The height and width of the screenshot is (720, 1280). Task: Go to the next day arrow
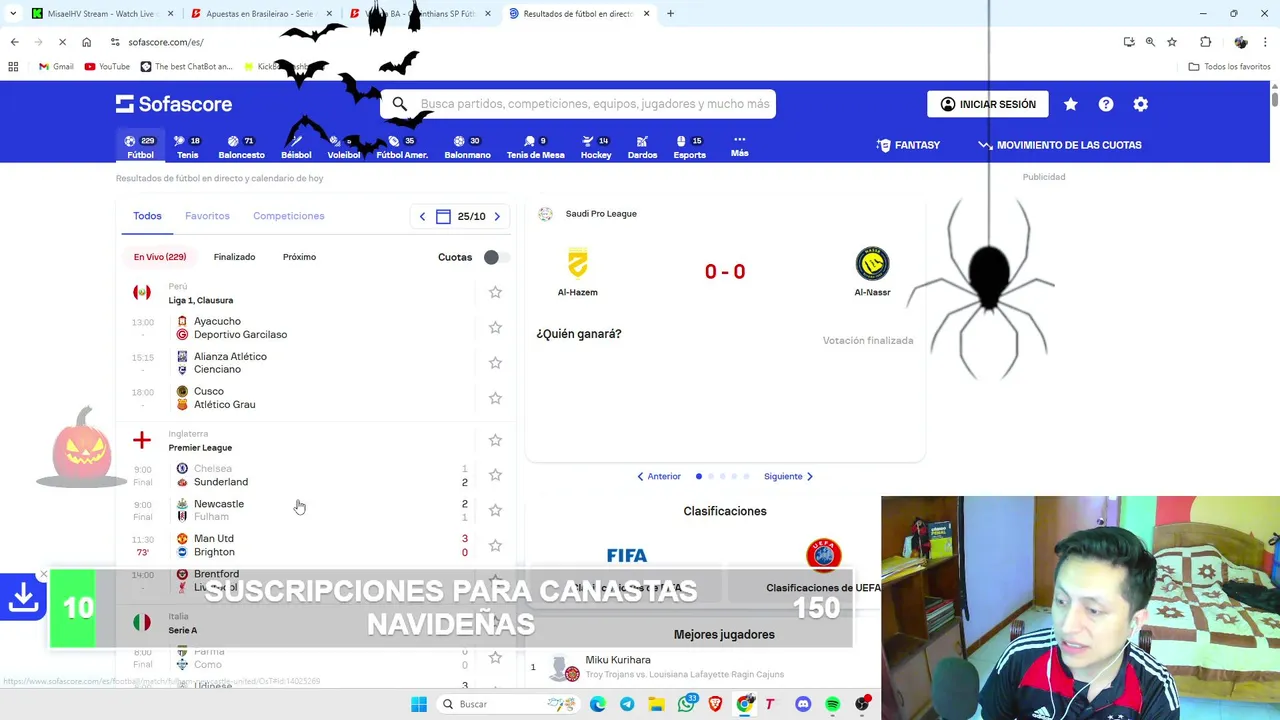(x=497, y=216)
